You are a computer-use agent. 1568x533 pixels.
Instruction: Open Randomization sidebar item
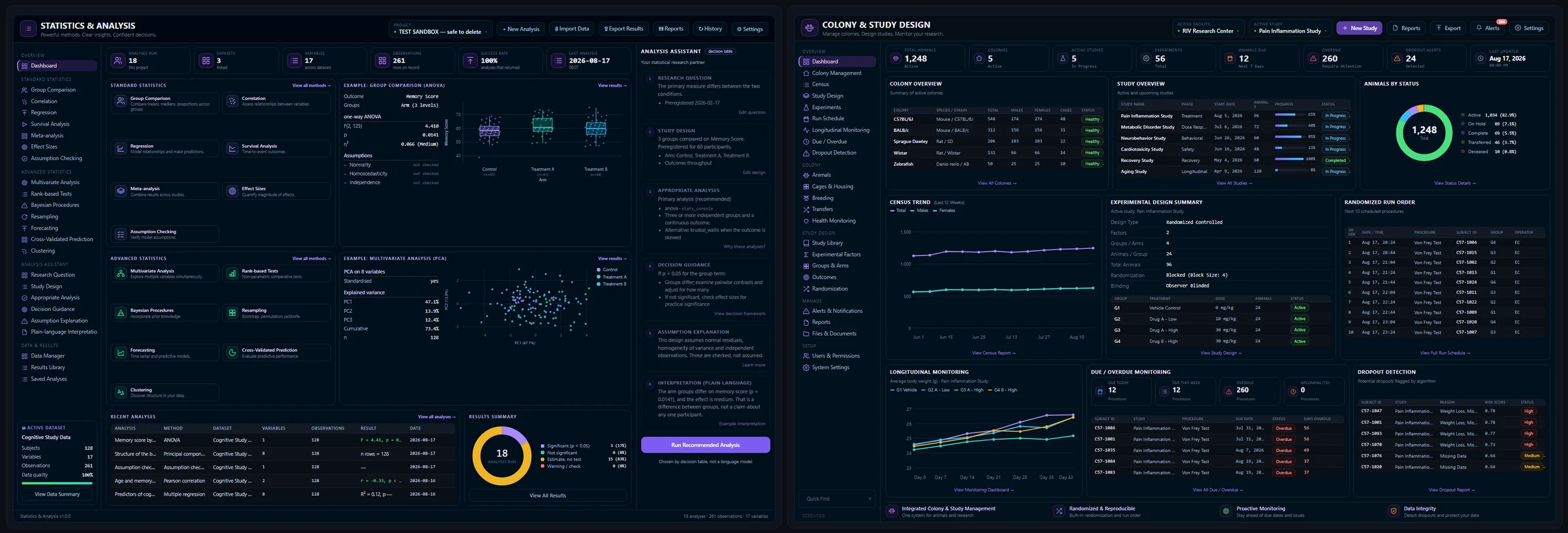pos(829,289)
